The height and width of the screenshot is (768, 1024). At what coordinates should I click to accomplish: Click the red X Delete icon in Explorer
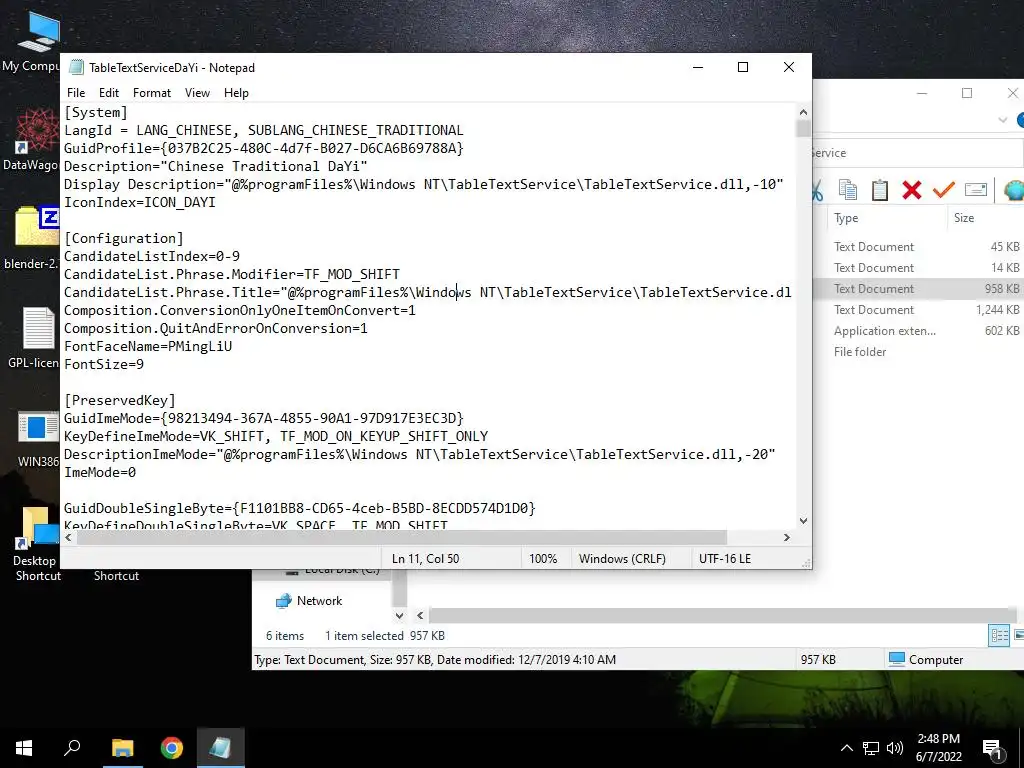[x=912, y=190]
